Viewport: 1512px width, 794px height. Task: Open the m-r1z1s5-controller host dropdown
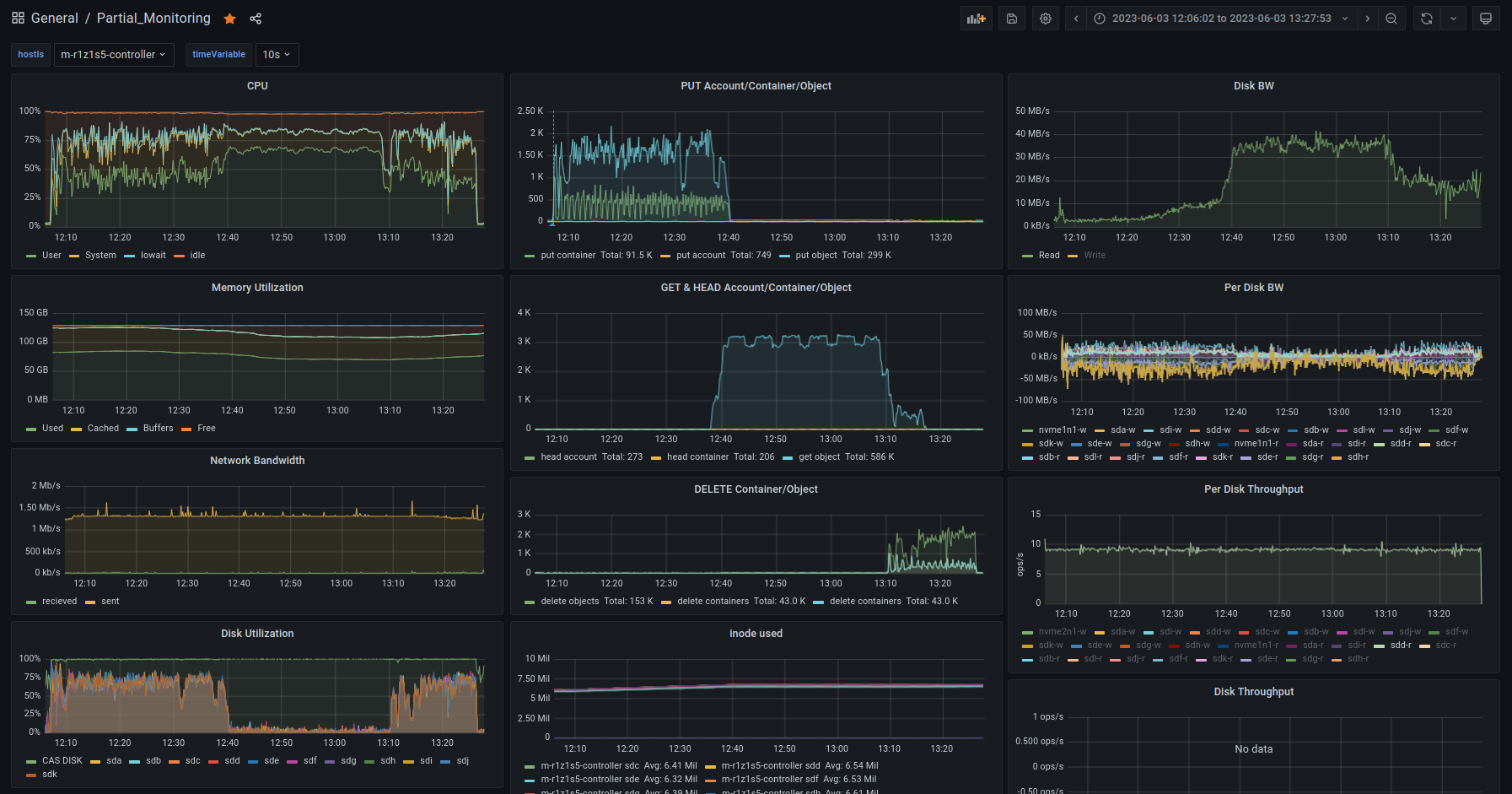(x=114, y=55)
